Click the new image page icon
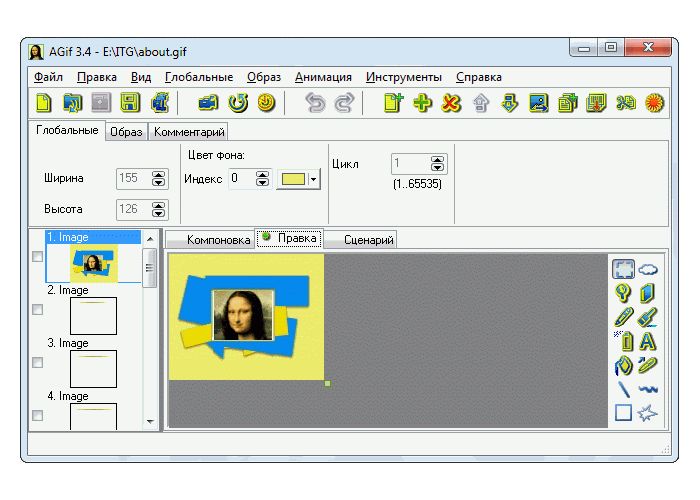The width and height of the screenshot is (700, 500). (393, 103)
